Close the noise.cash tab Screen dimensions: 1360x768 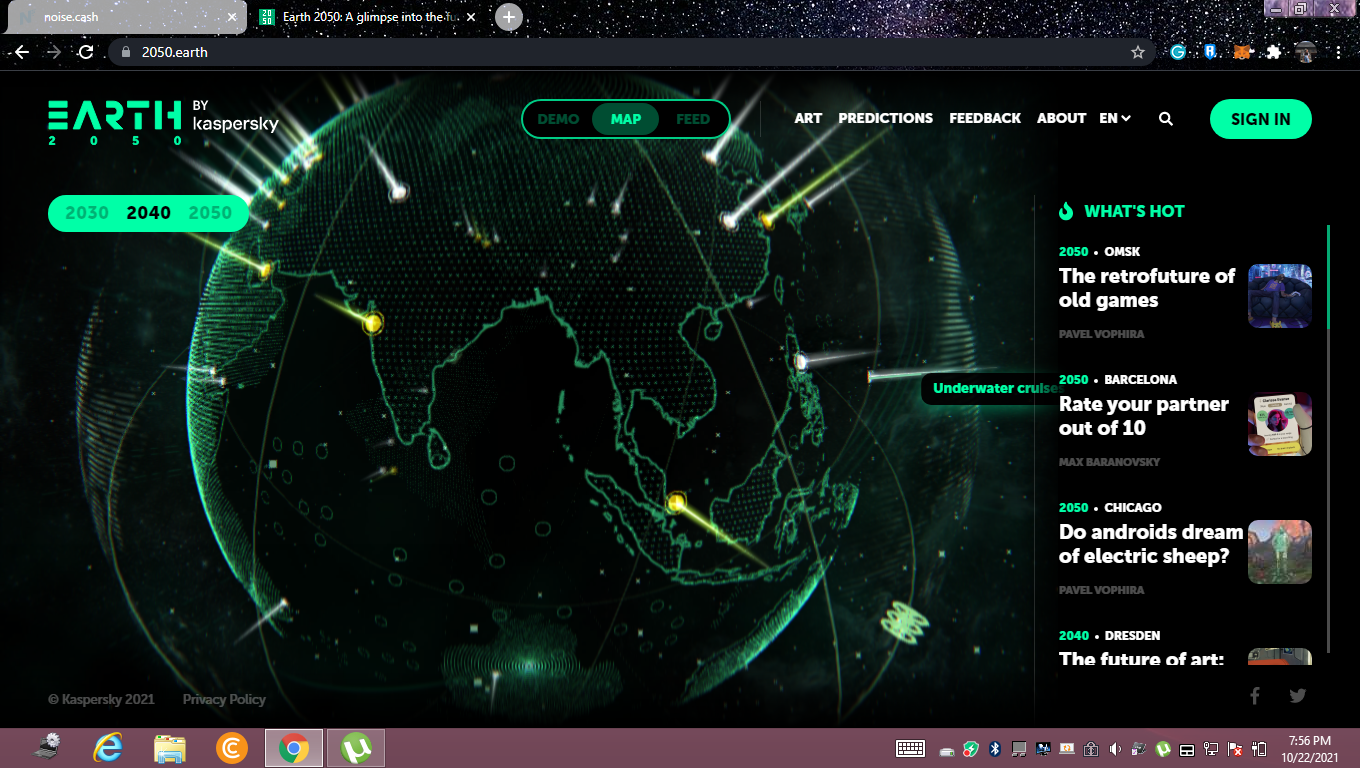coord(232,17)
